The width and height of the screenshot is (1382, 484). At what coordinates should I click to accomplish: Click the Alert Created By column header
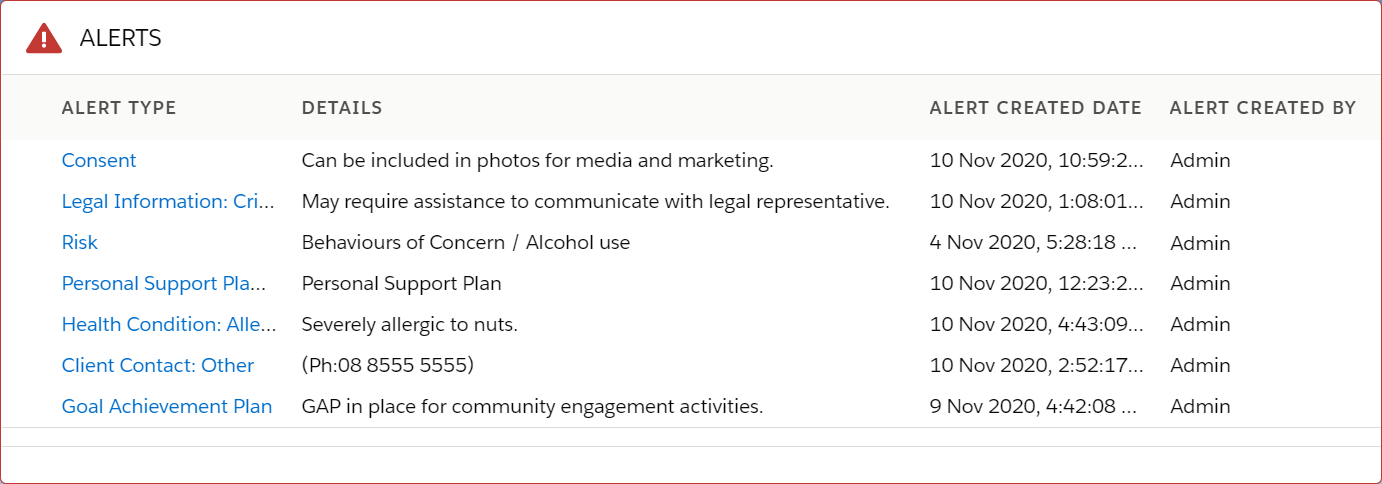click(1263, 108)
